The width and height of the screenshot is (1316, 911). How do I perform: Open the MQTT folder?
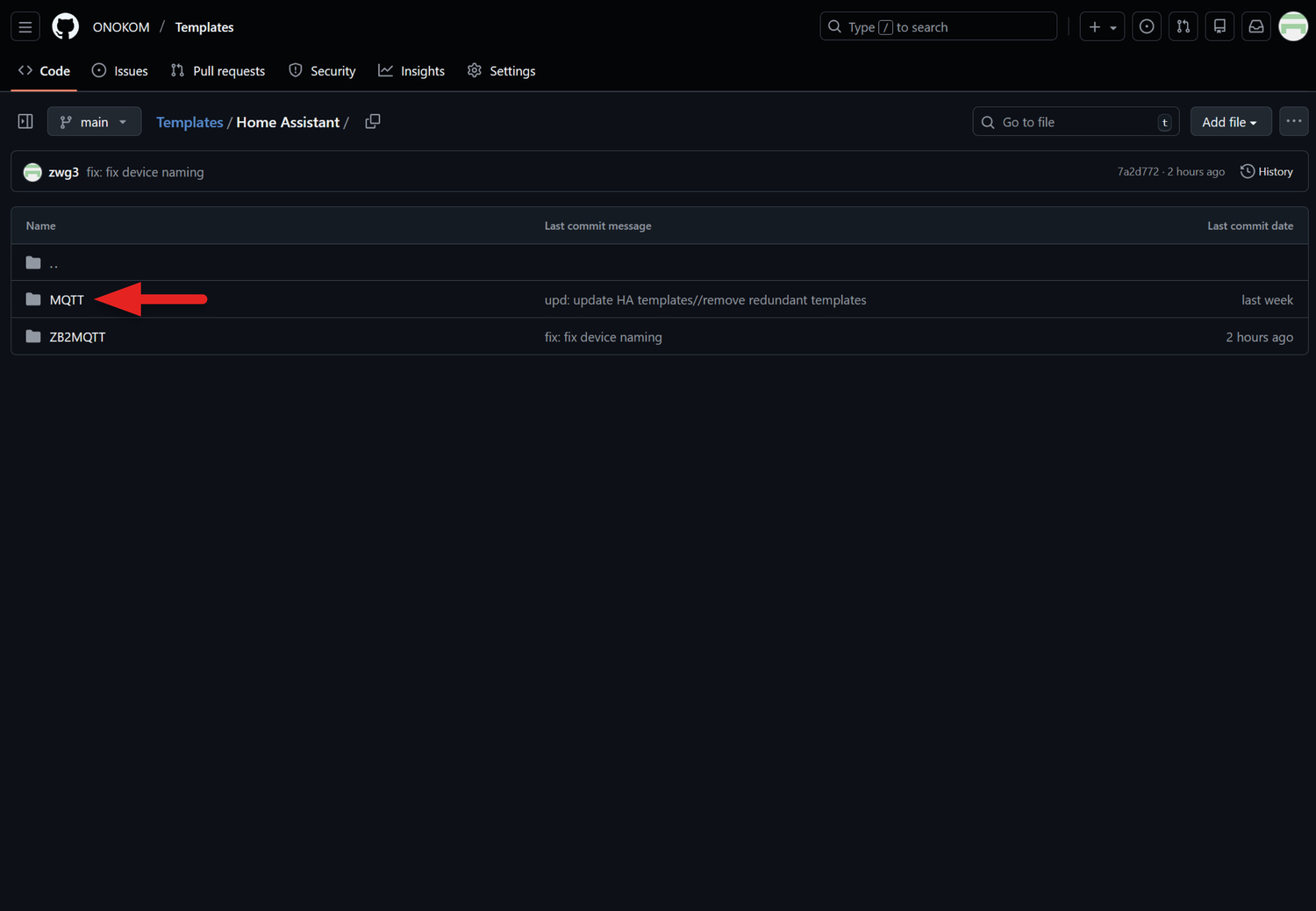tap(67, 300)
